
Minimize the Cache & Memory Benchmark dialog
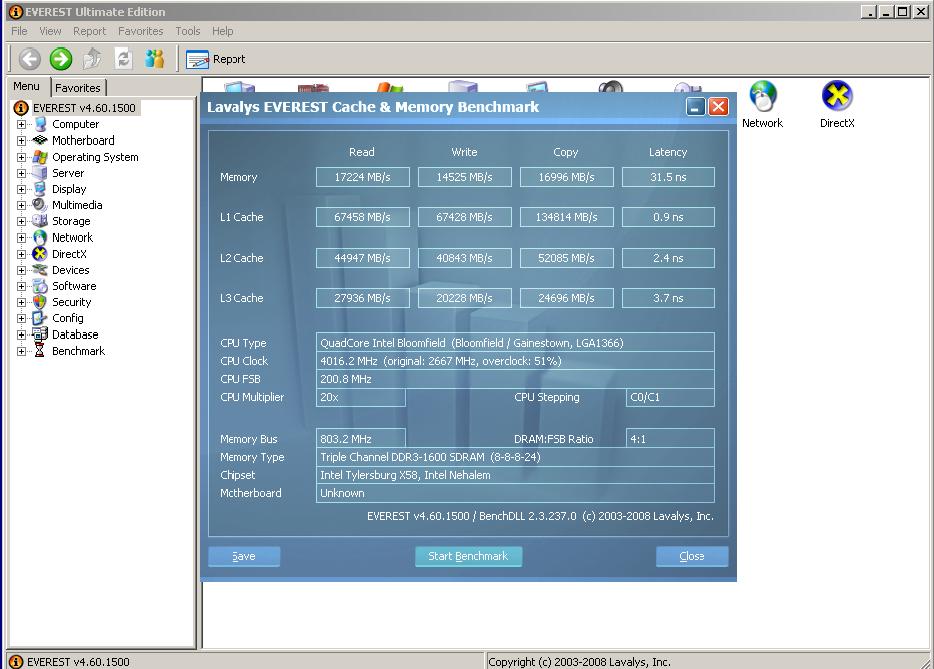tap(696, 107)
